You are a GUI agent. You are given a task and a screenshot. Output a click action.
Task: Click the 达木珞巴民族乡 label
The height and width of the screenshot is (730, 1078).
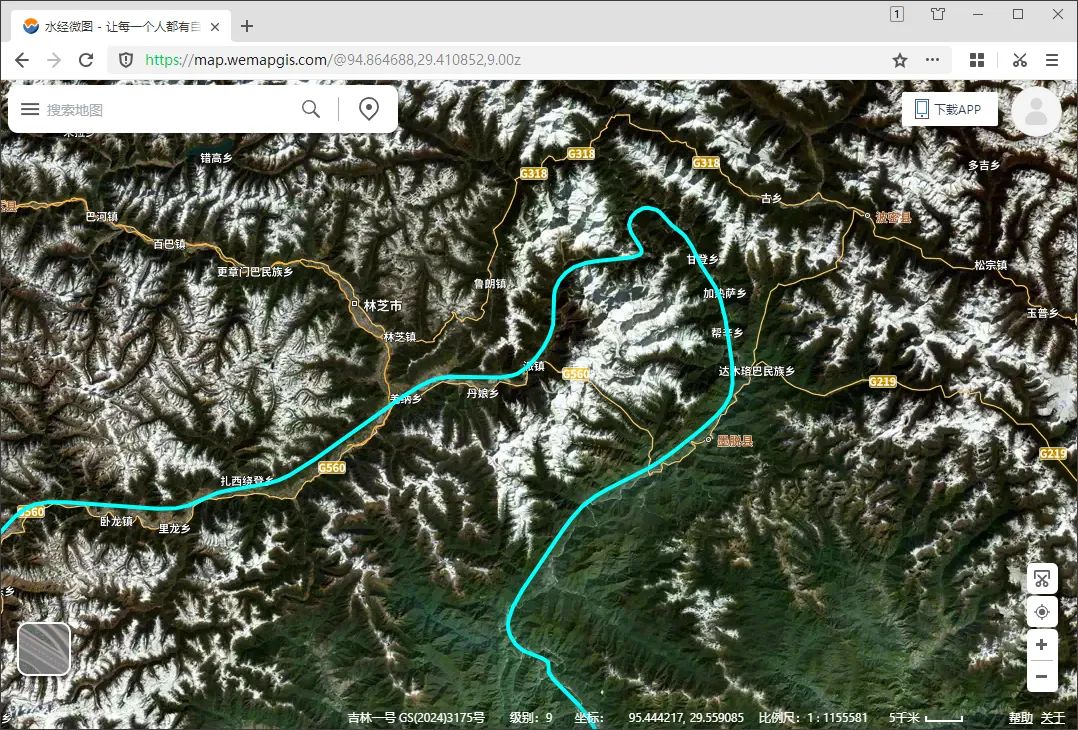click(757, 370)
